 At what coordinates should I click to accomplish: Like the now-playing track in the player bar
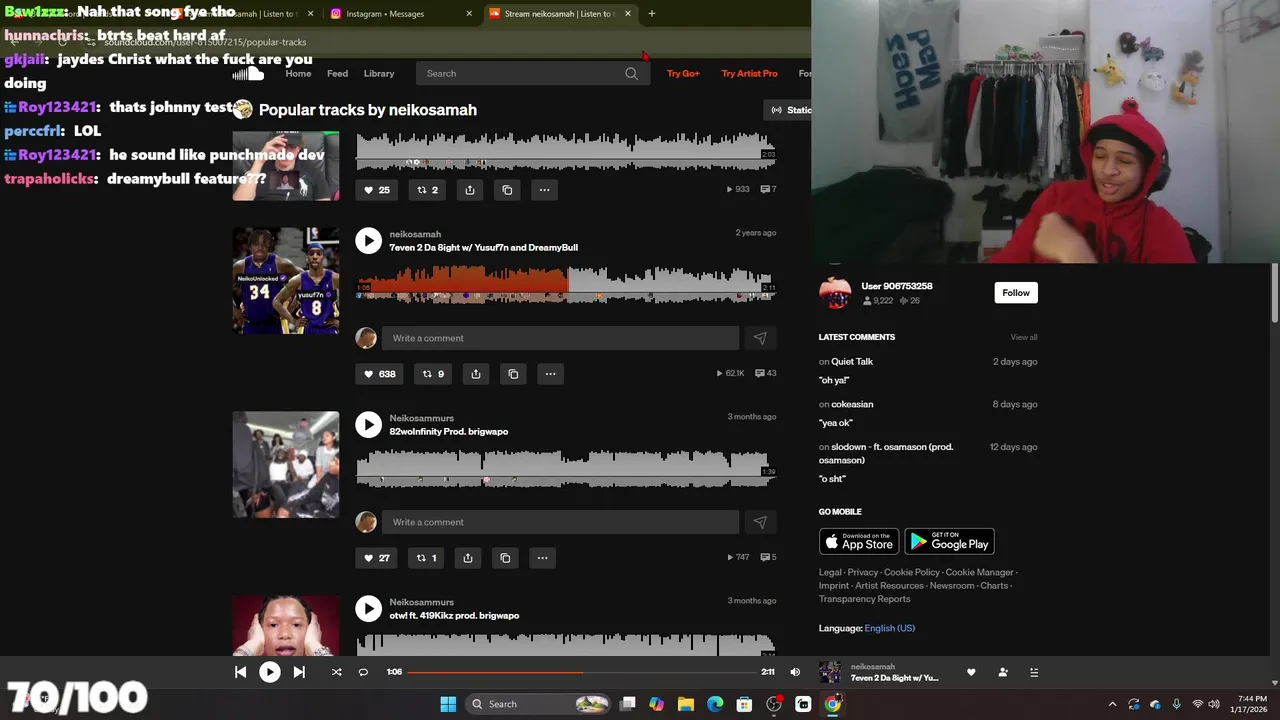coord(971,672)
